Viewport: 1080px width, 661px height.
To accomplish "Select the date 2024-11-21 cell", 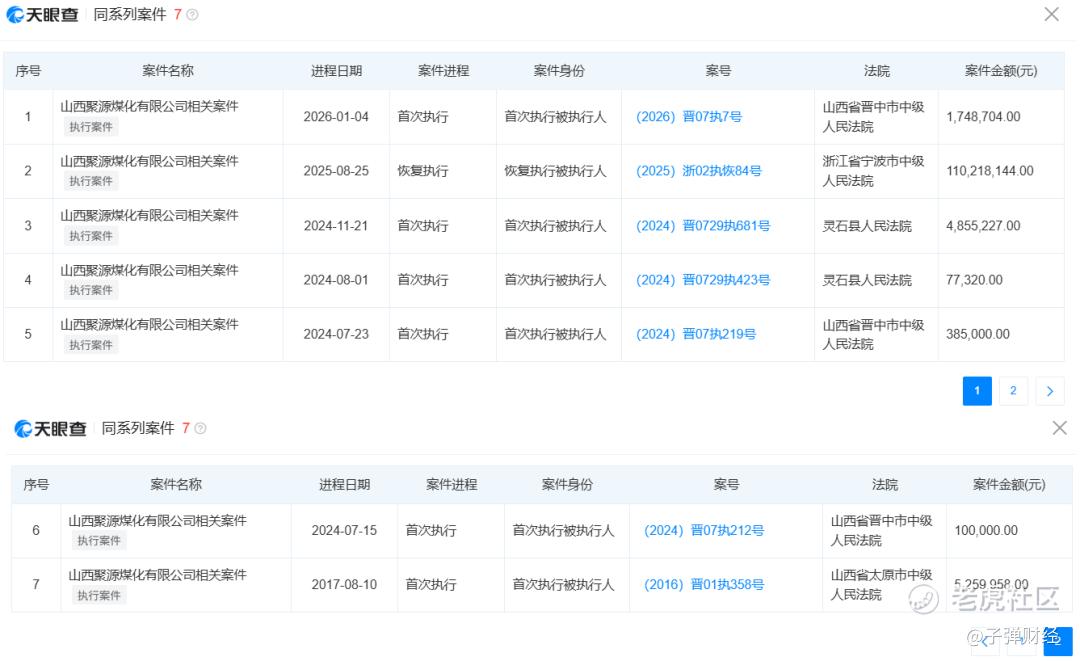I will coord(336,226).
